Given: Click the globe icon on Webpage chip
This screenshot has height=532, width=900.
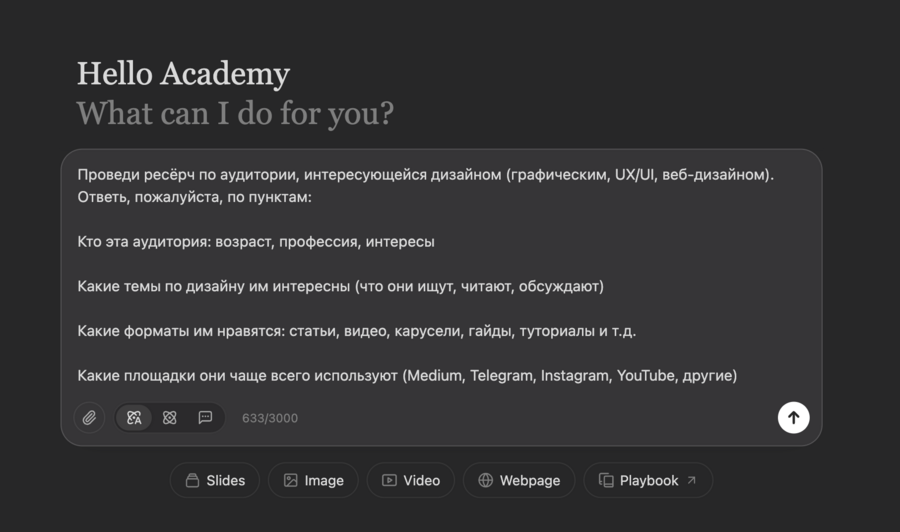Looking at the screenshot, I should click(486, 481).
